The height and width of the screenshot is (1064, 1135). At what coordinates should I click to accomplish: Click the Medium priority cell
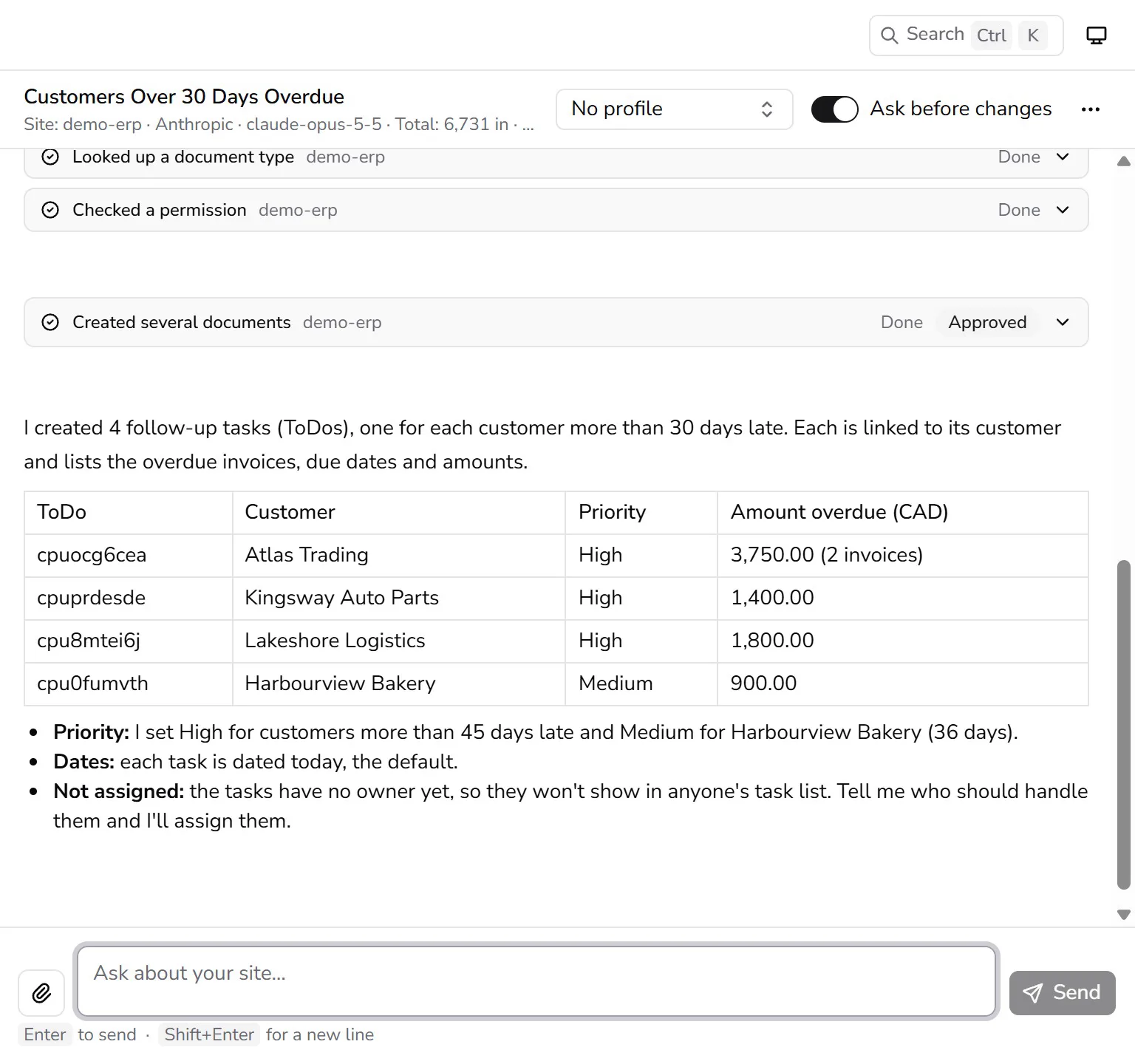[x=641, y=684]
